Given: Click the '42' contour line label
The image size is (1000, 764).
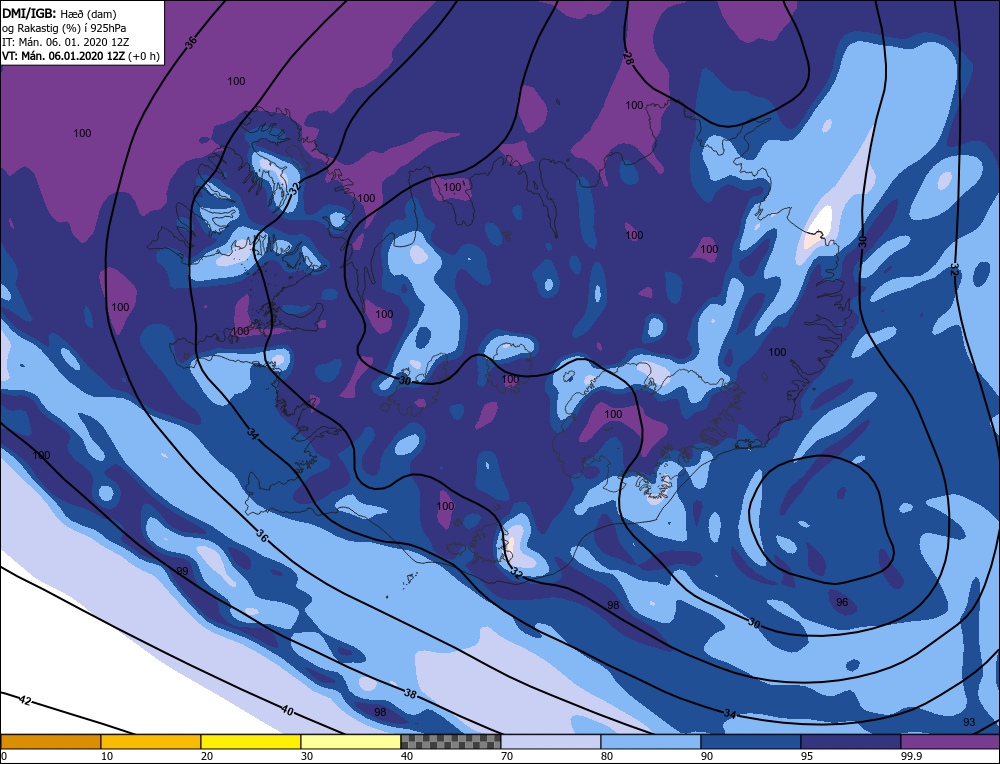Looking at the screenshot, I should point(25,700).
